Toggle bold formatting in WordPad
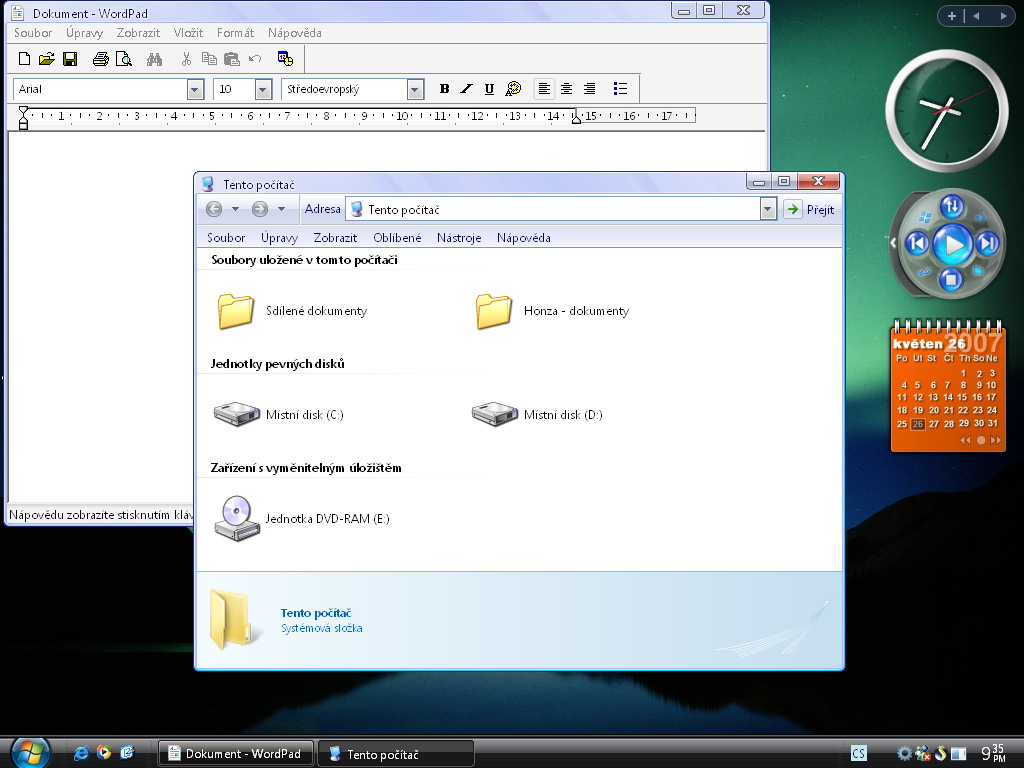The width and height of the screenshot is (1024, 768). click(x=444, y=89)
